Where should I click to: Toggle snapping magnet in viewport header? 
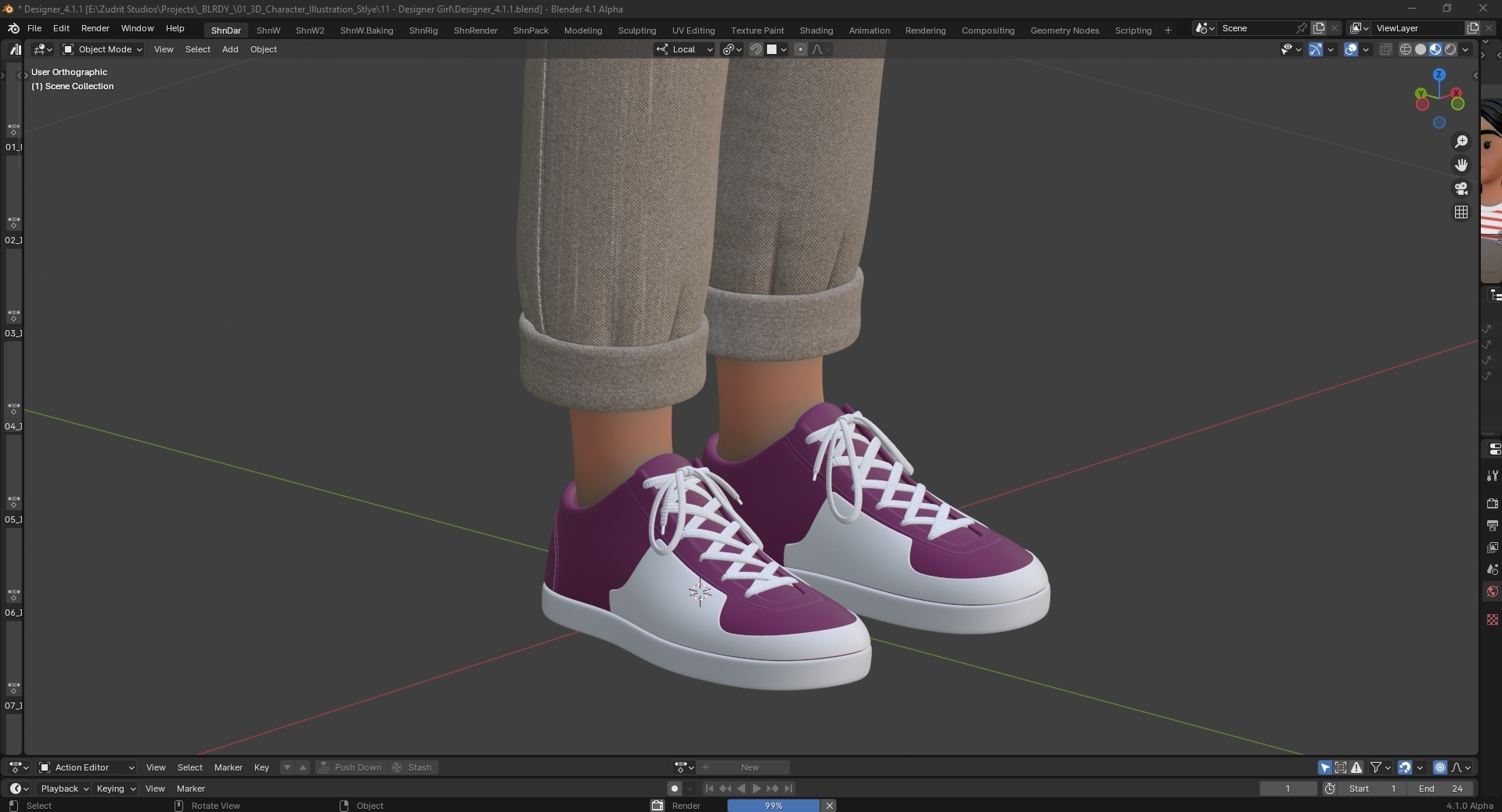point(755,49)
